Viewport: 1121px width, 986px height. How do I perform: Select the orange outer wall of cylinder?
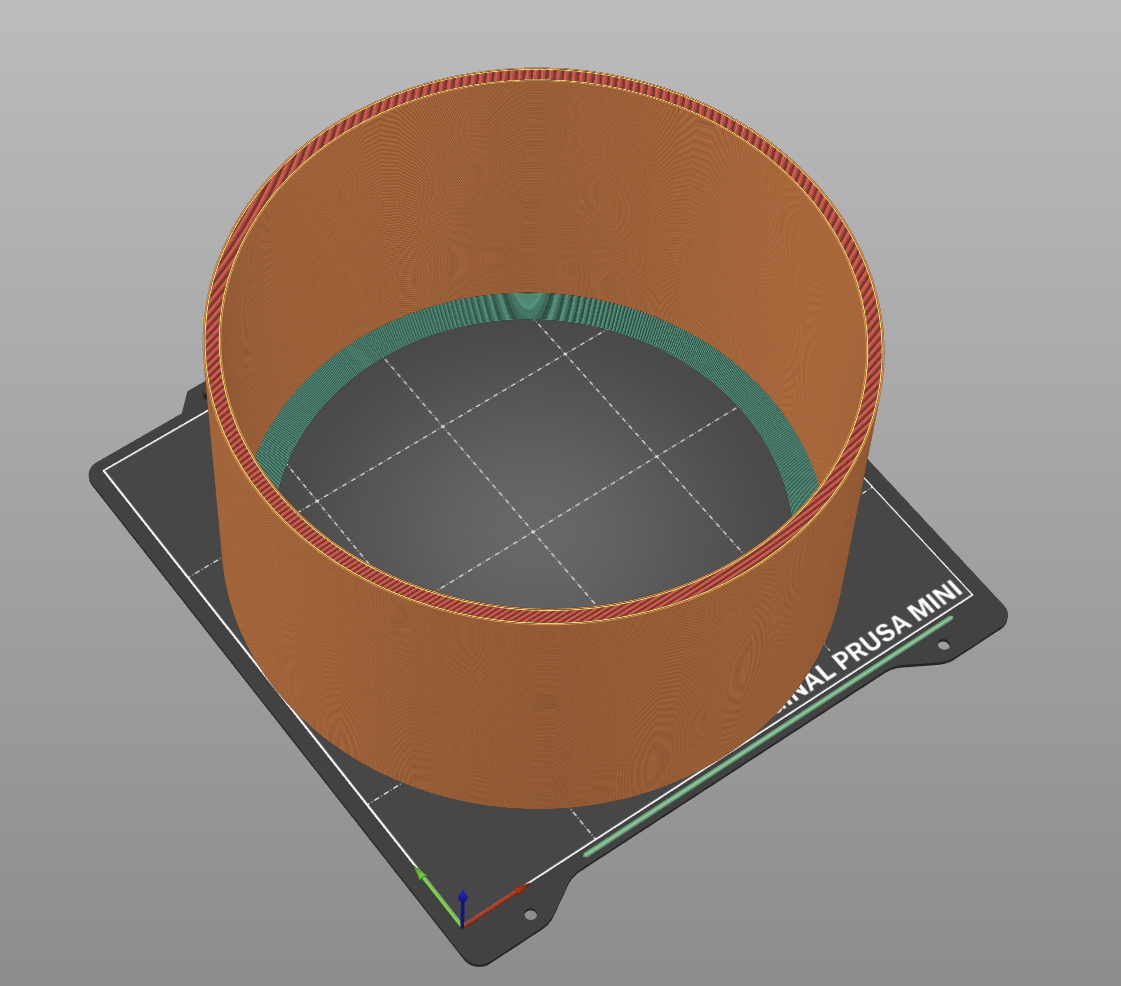coord(543,715)
